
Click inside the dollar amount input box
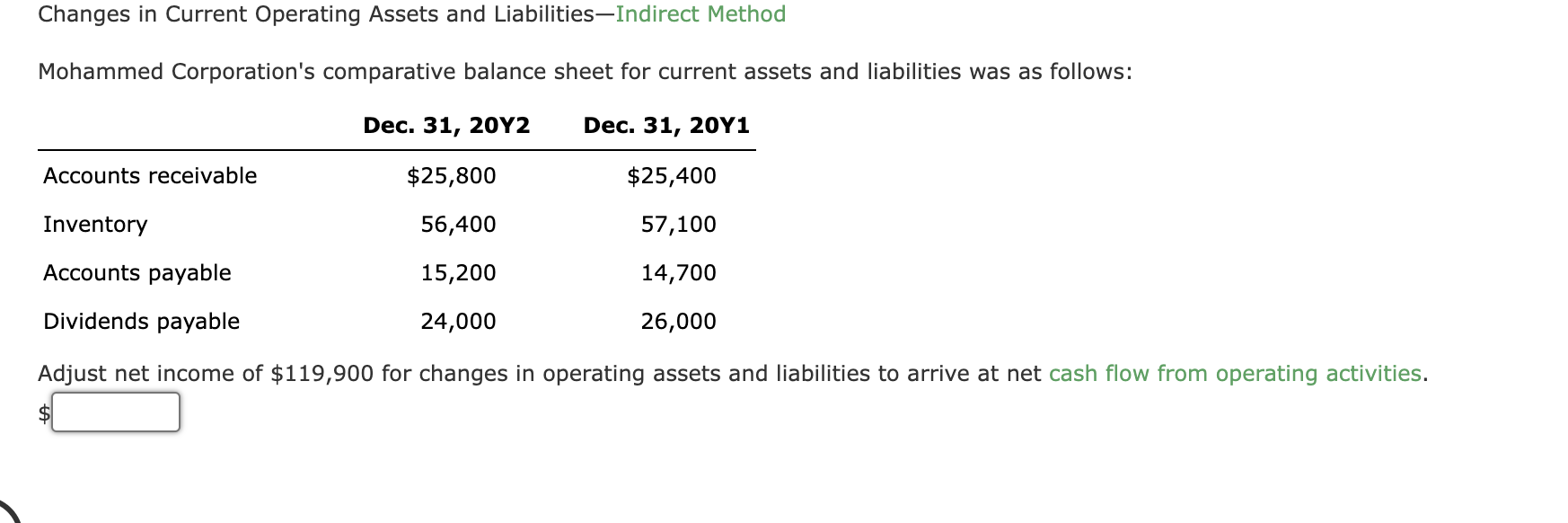click(115, 412)
